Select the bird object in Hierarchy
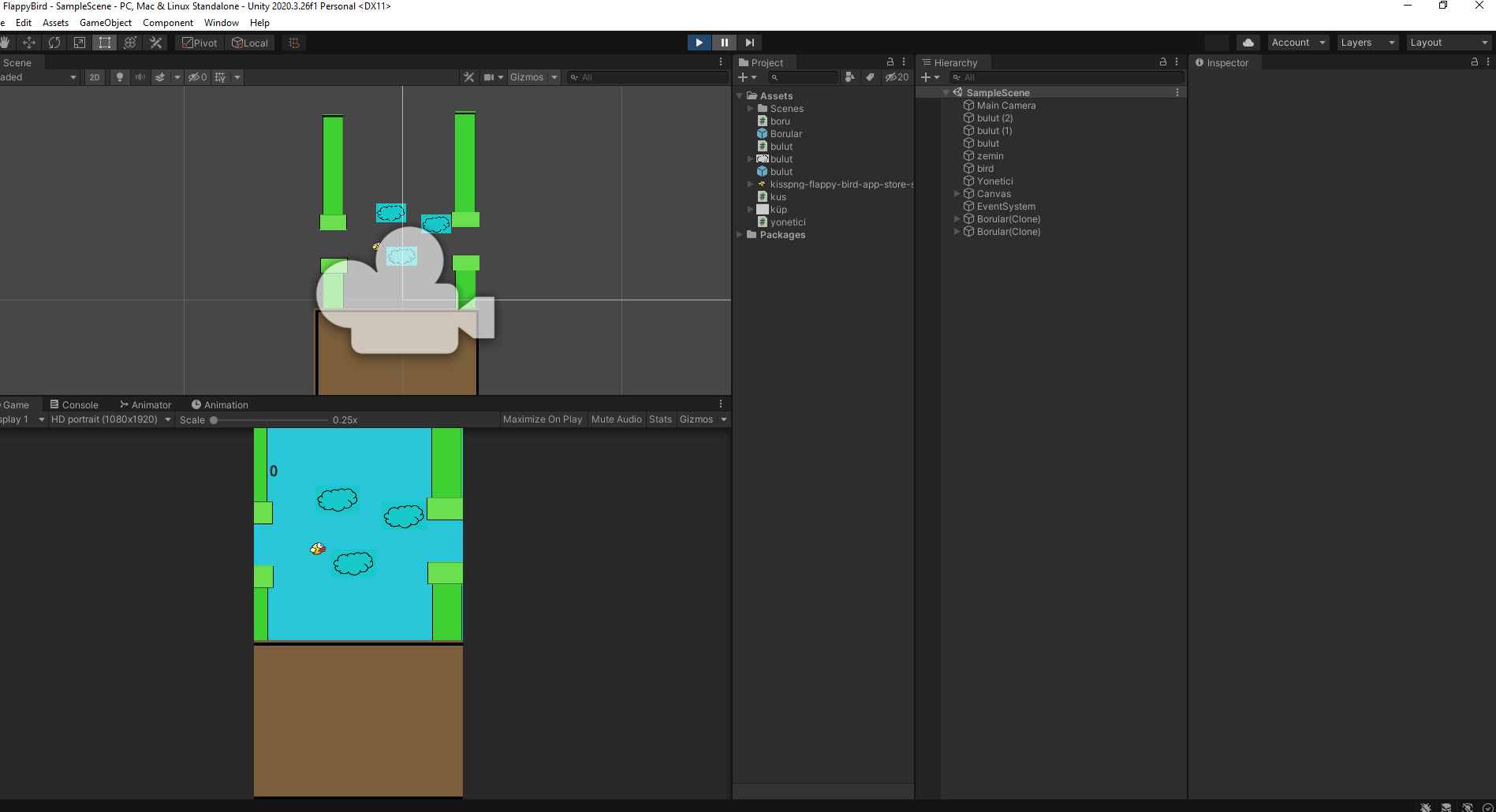Viewport: 1496px width, 812px height. pos(984,168)
